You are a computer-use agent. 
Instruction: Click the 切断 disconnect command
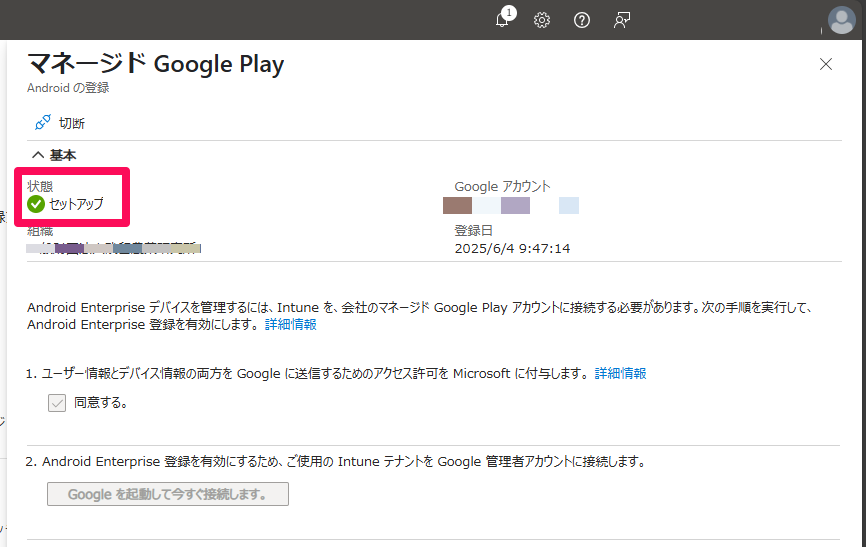pyautogui.click(x=60, y=123)
